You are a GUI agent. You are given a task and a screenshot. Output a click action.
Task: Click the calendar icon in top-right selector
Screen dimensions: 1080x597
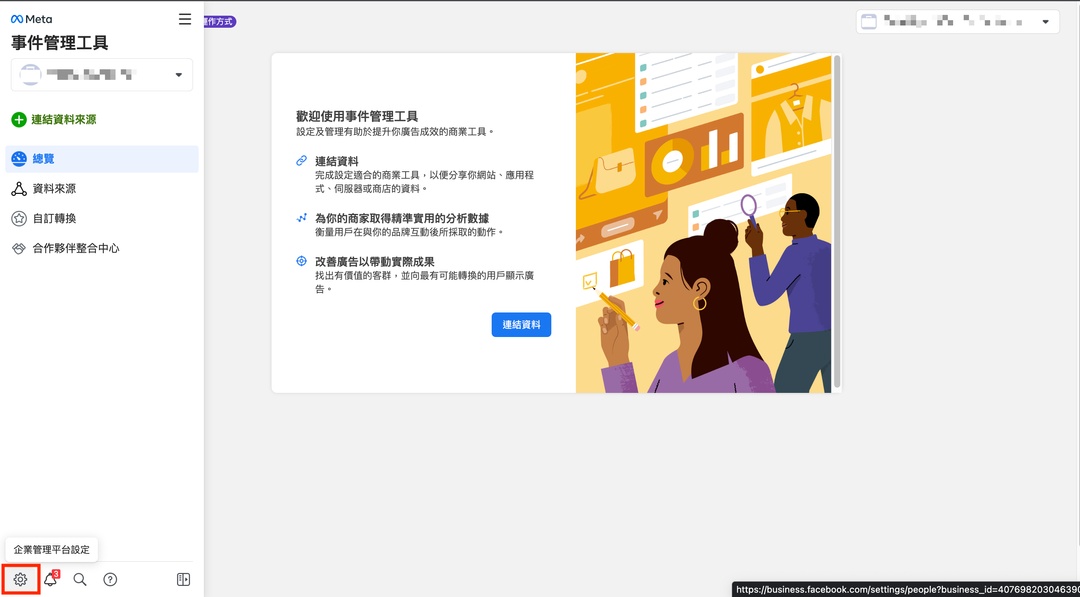coord(868,22)
